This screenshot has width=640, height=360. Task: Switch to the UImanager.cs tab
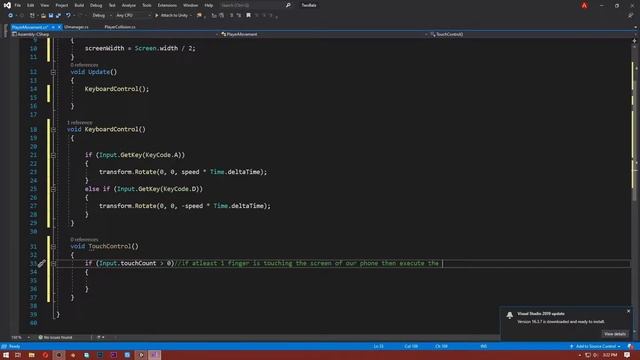76,27
